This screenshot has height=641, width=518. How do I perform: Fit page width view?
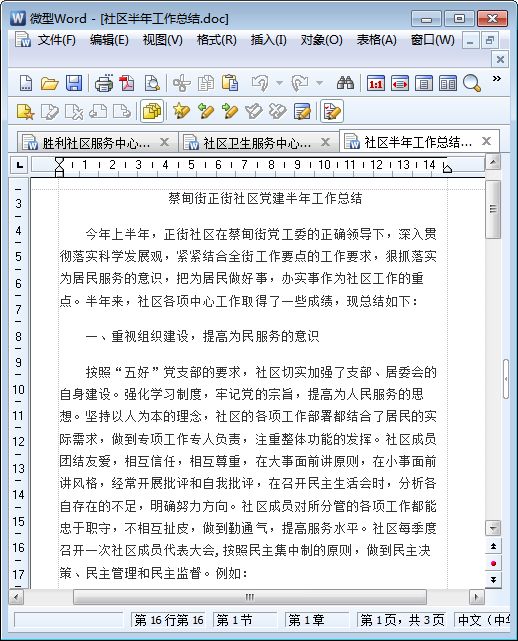pos(399,83)
